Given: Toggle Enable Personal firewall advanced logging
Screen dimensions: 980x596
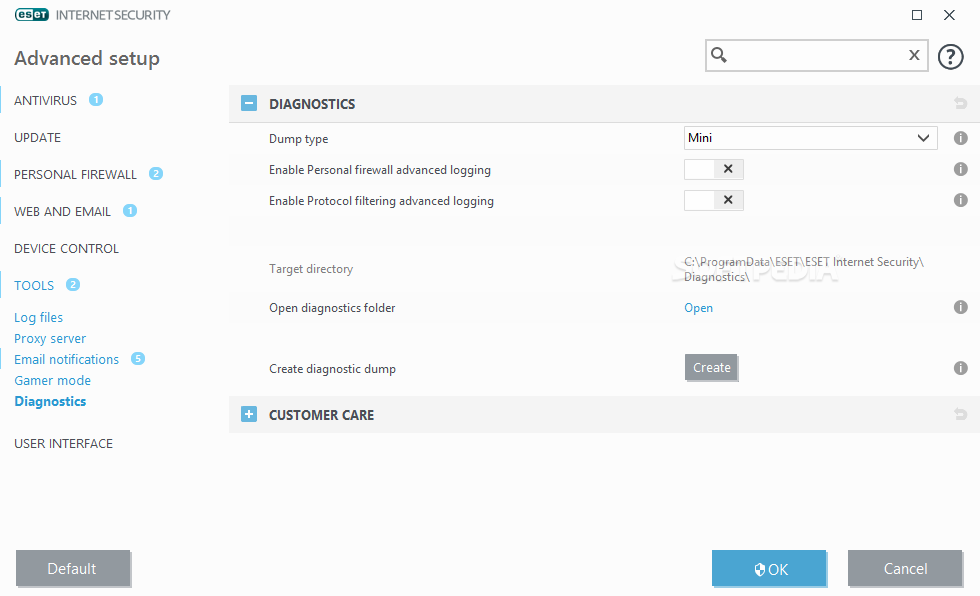Looking at the screenshot, I should coord(714,169).
